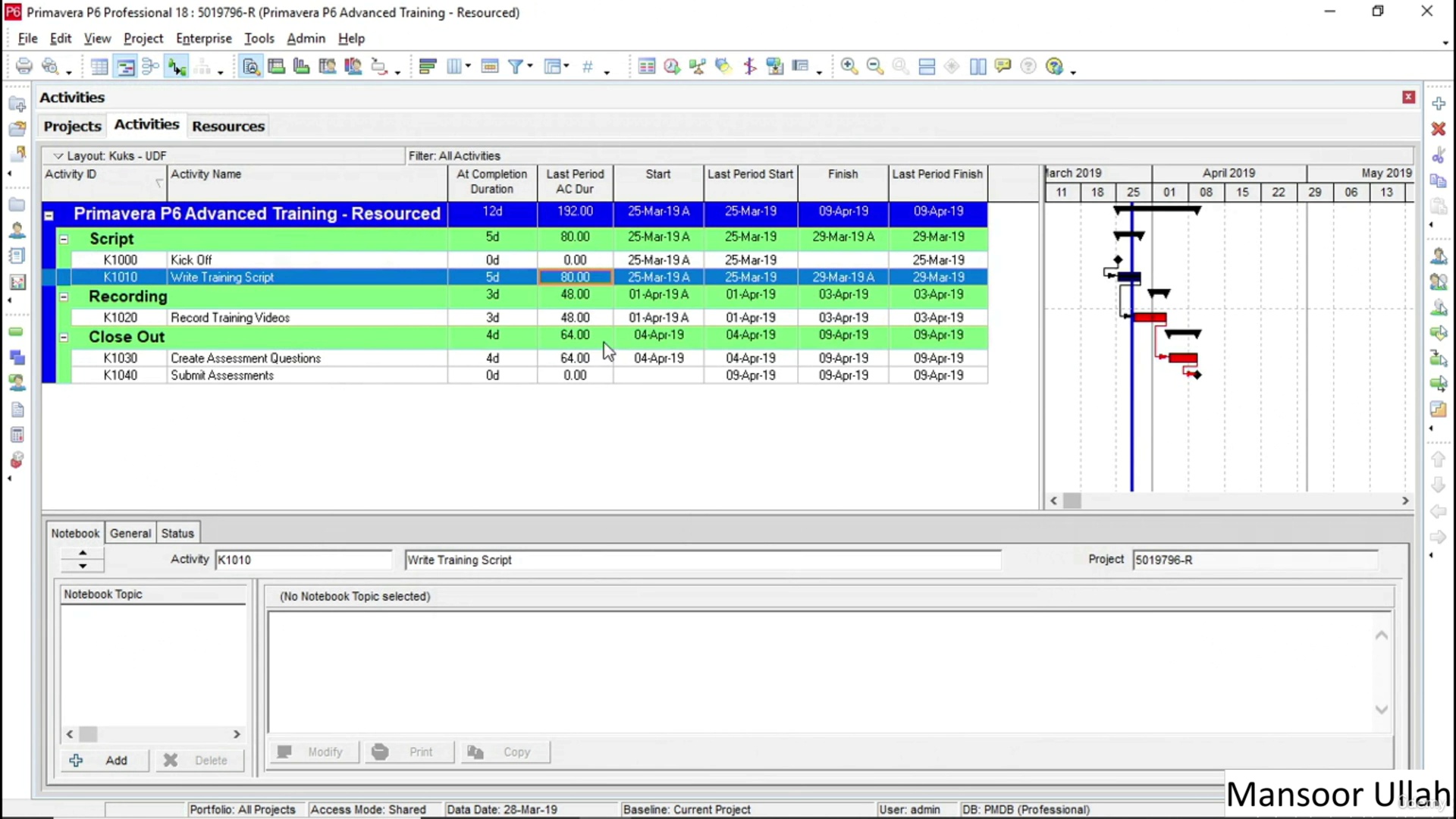Open the Enterprise menu
Viewport: 1456px width, 819px height.
(204, 38)
